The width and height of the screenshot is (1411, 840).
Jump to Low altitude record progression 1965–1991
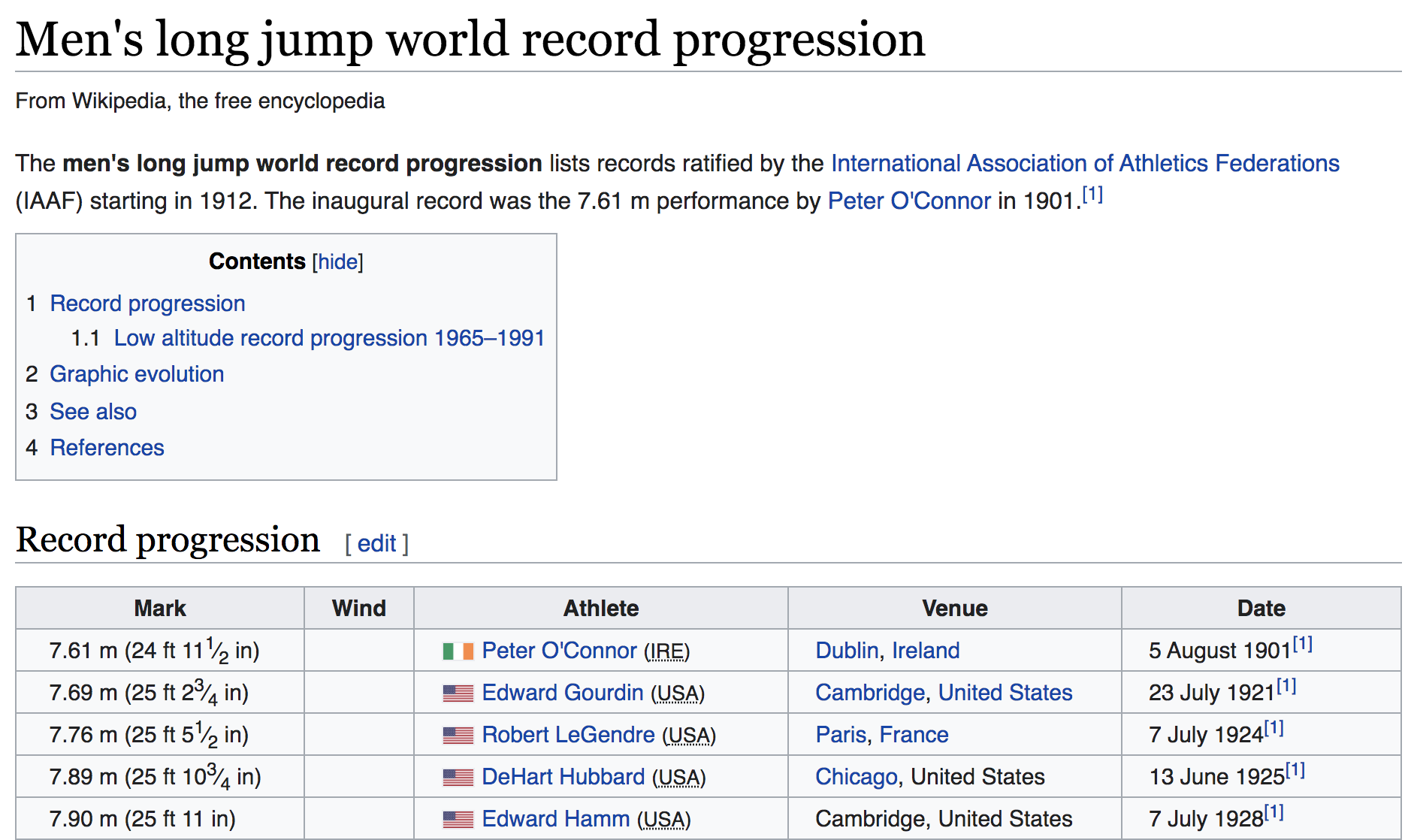click(329, 338)
